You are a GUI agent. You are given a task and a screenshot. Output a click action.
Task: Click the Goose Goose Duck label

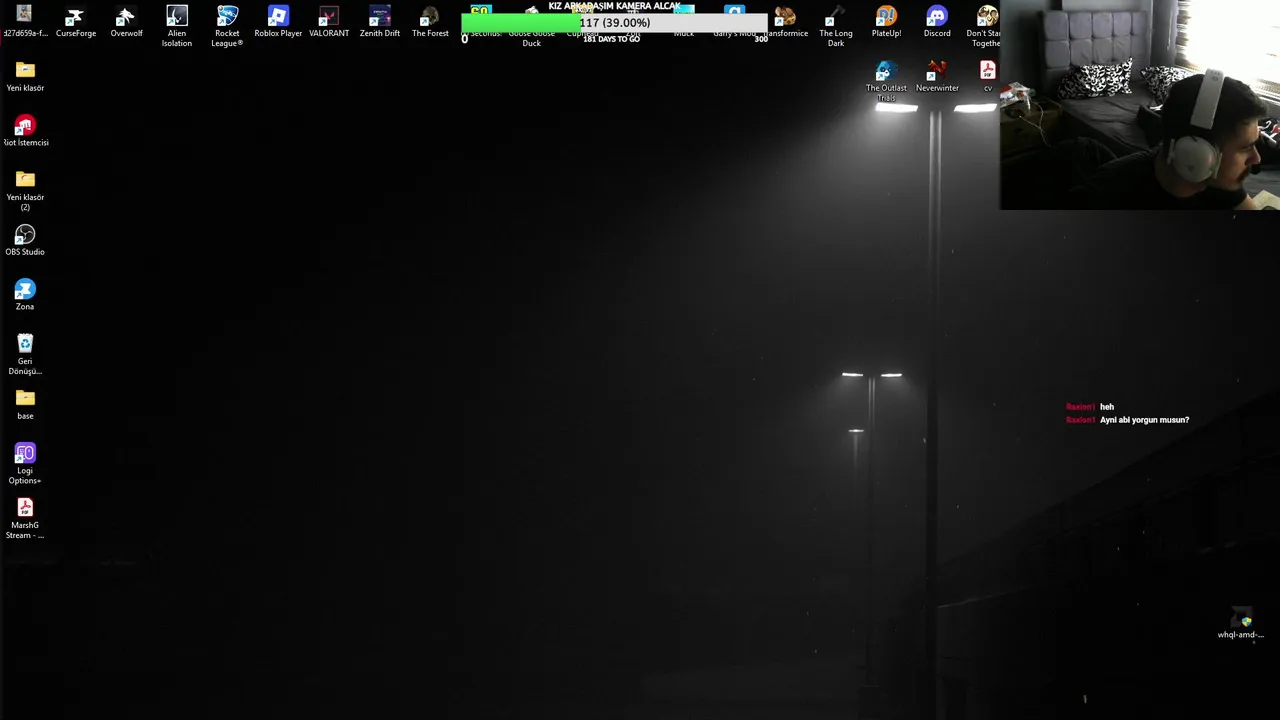[531, 38]
